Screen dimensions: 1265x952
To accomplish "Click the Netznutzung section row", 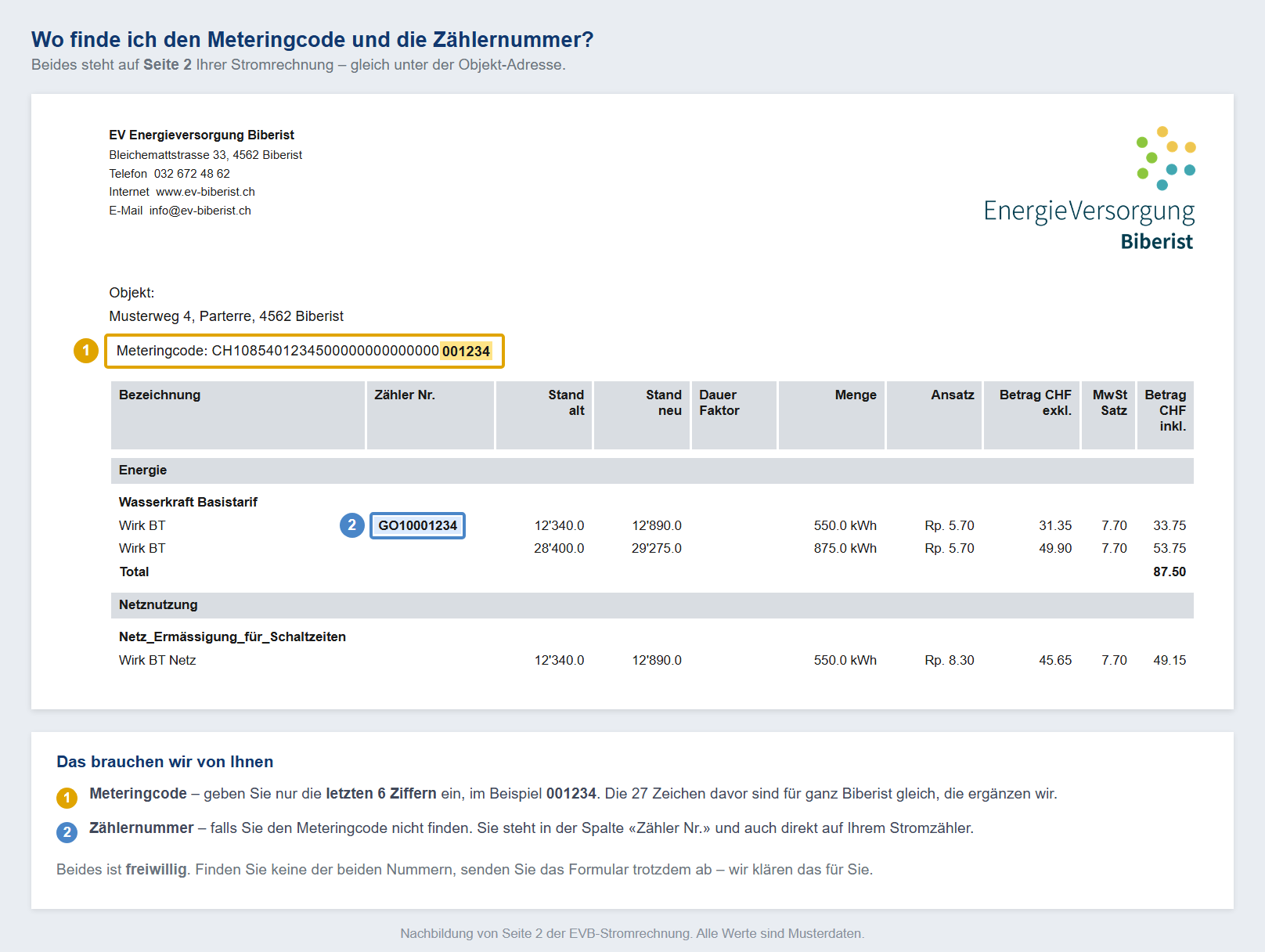I will [652, 605].
